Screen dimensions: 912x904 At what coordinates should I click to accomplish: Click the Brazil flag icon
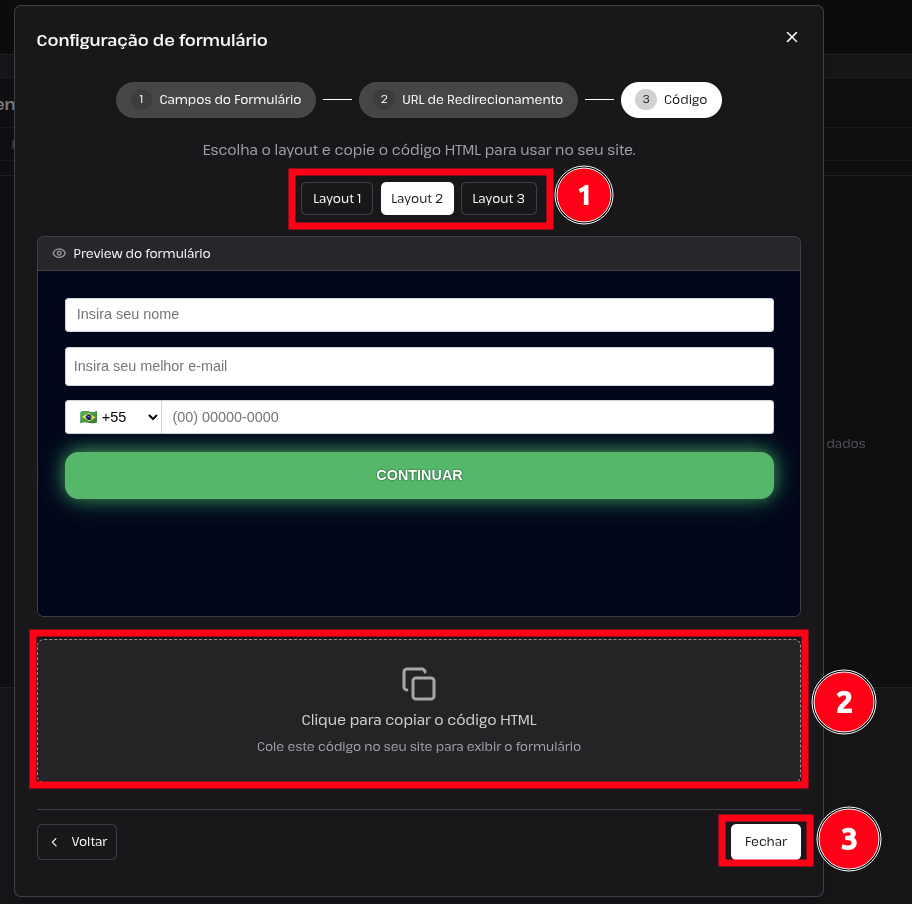[x=88, y=417]
